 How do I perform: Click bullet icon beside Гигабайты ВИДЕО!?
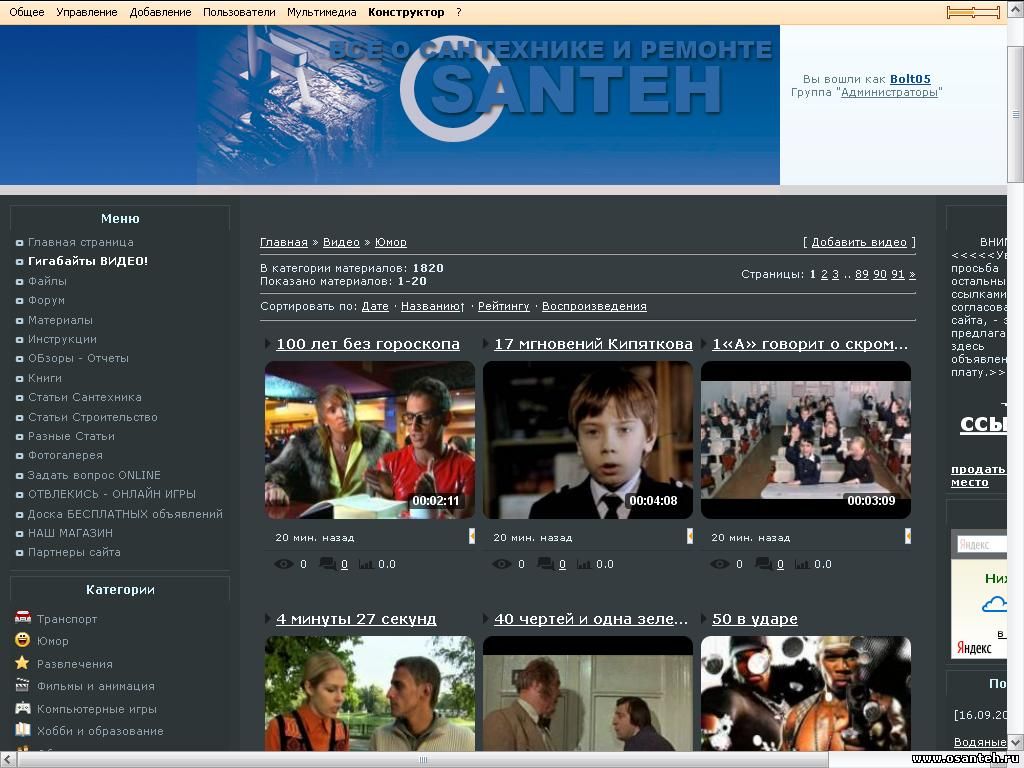point(20,262)
